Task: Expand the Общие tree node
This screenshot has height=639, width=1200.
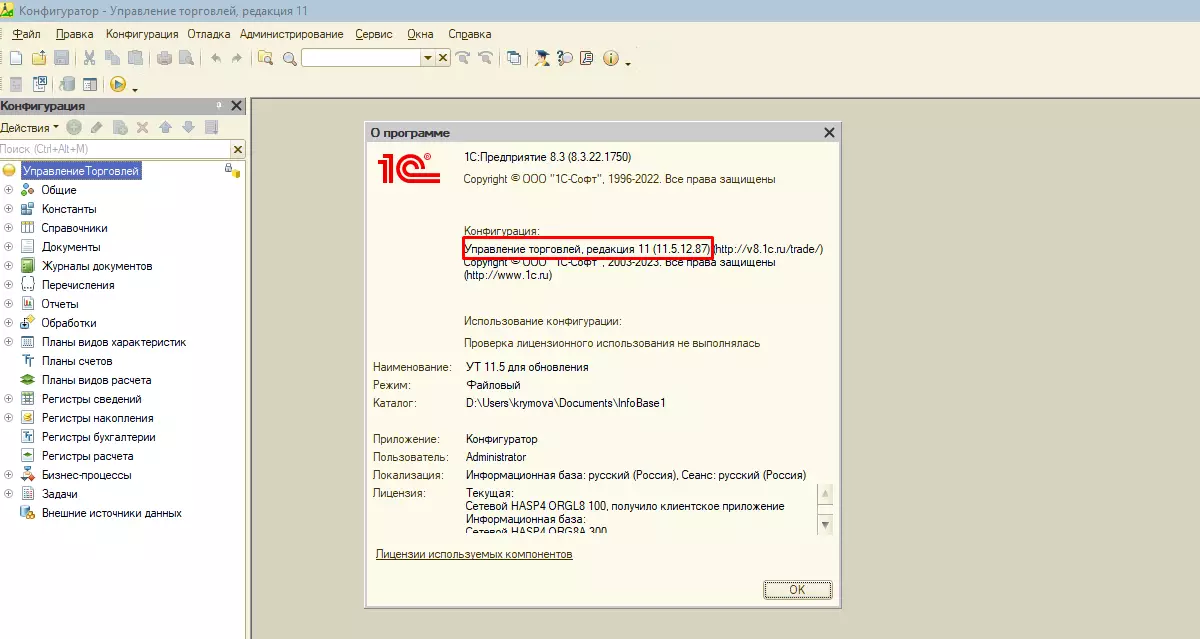Action: pyautogui.click(x=8, y=190)
